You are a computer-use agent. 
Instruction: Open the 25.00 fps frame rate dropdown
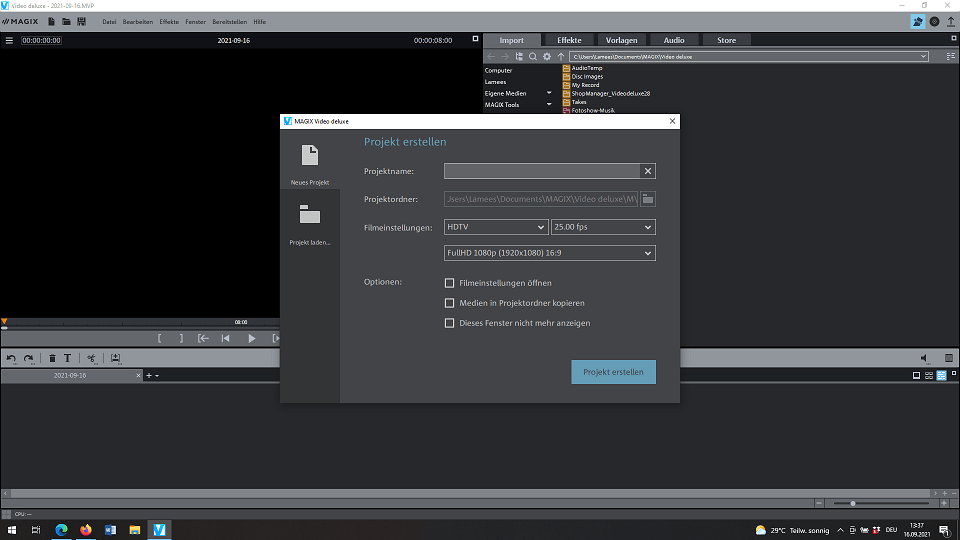[603, 227]
